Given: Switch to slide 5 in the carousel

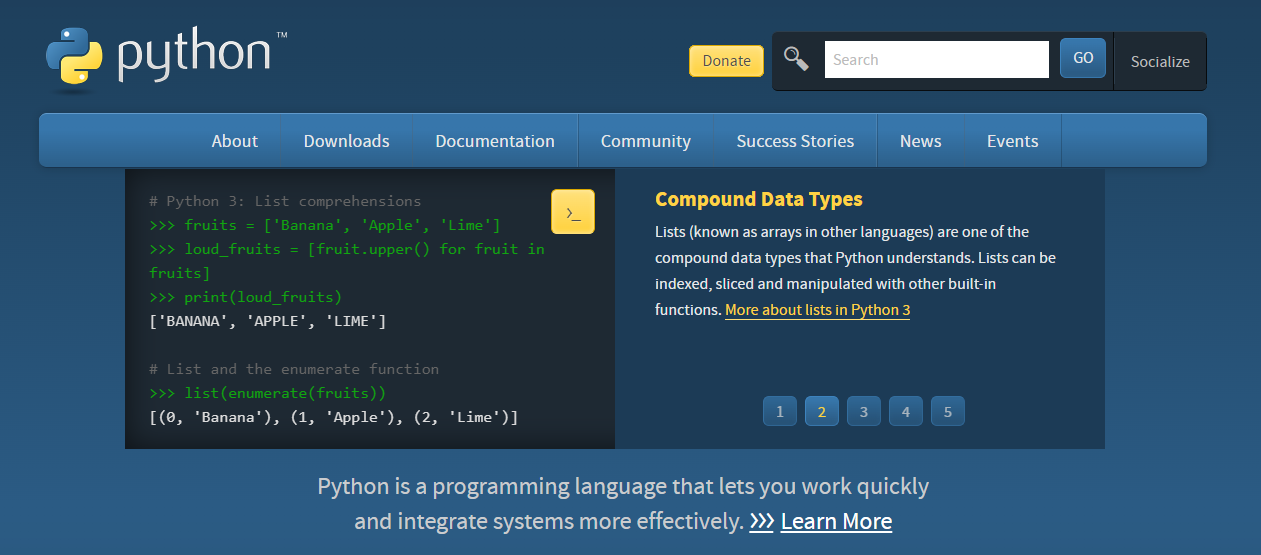Looking at the screenshot, I should coord(948,411).
